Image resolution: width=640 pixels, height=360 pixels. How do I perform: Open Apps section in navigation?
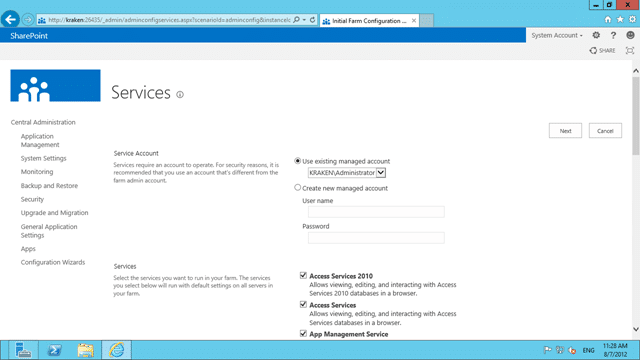(x=28, y=249)
